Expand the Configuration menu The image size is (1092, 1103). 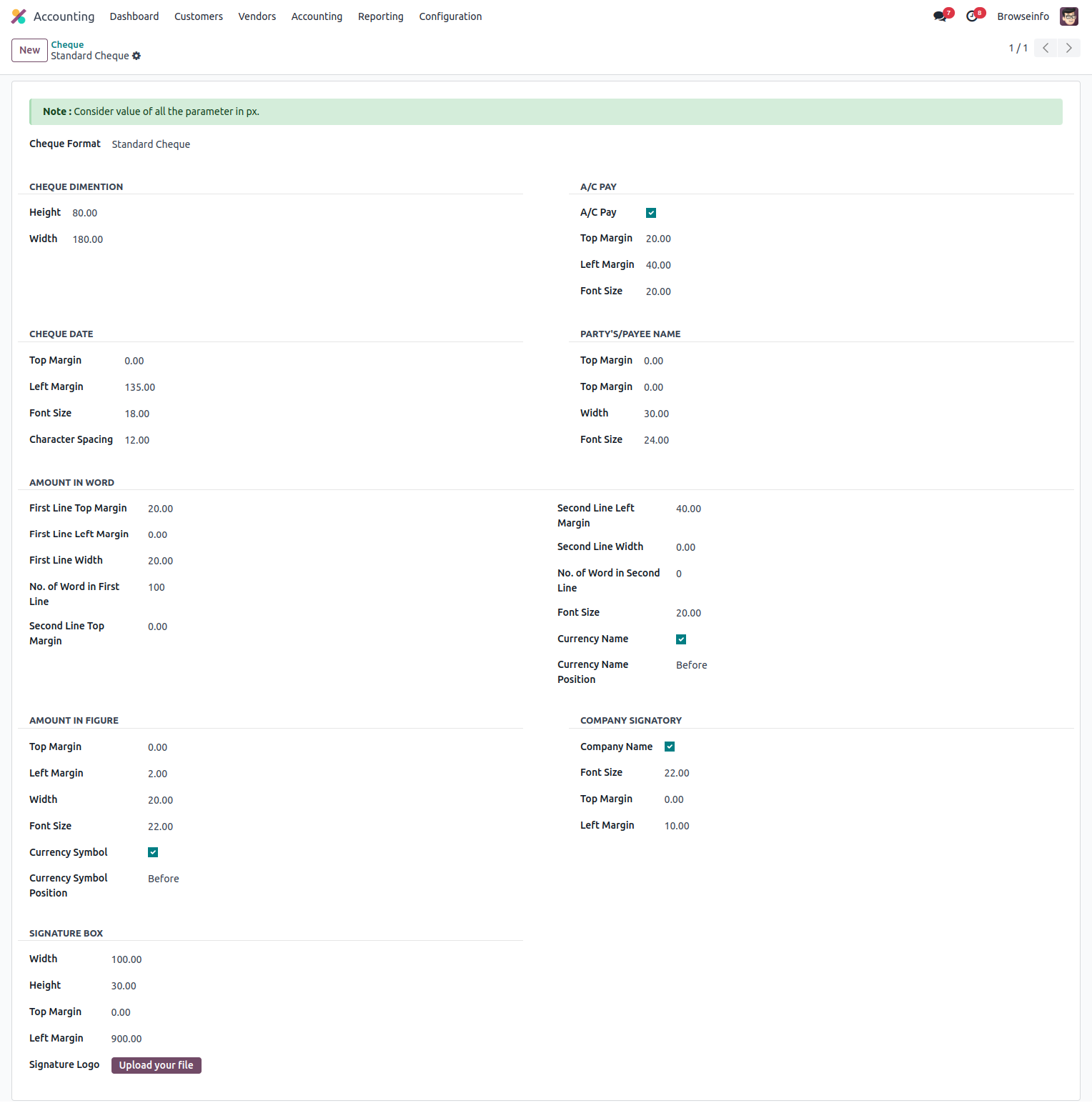pos(450,16)
